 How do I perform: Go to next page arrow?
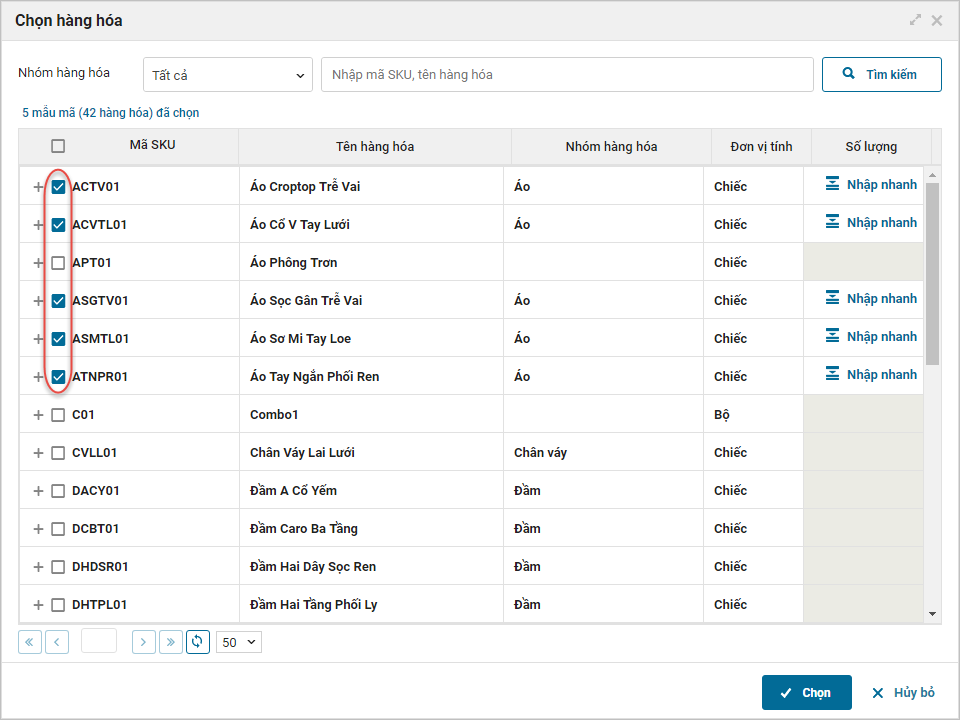pyautogui.click(x=144, y=642)
